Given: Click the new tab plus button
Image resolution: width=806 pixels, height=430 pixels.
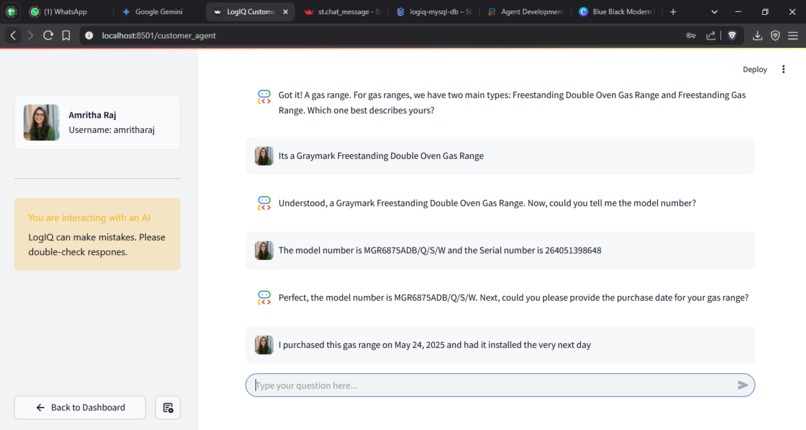Looking at the screenshot, I should coord(673,11).
